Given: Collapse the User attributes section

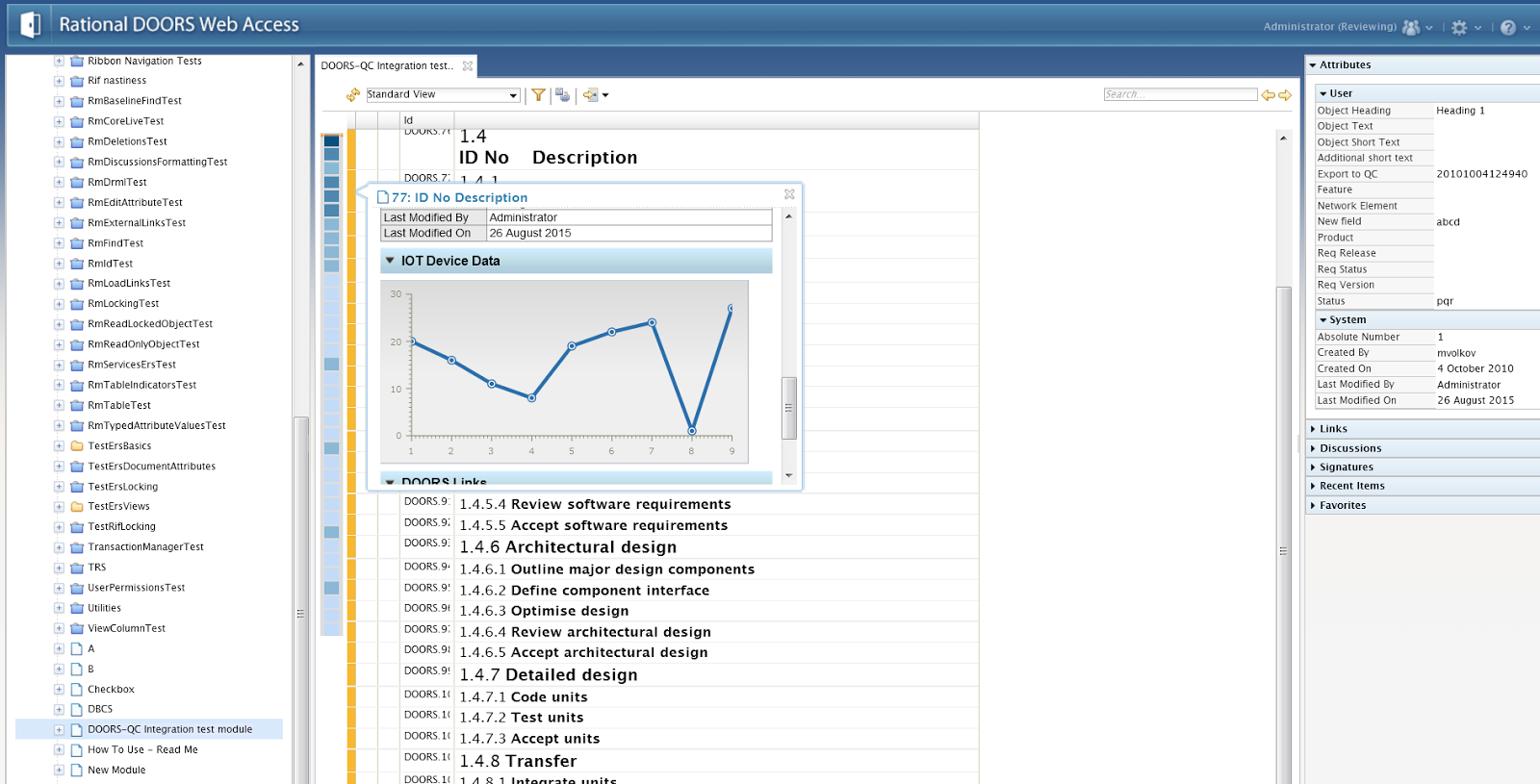Looking at the screenshot, I should (1323, 94).
